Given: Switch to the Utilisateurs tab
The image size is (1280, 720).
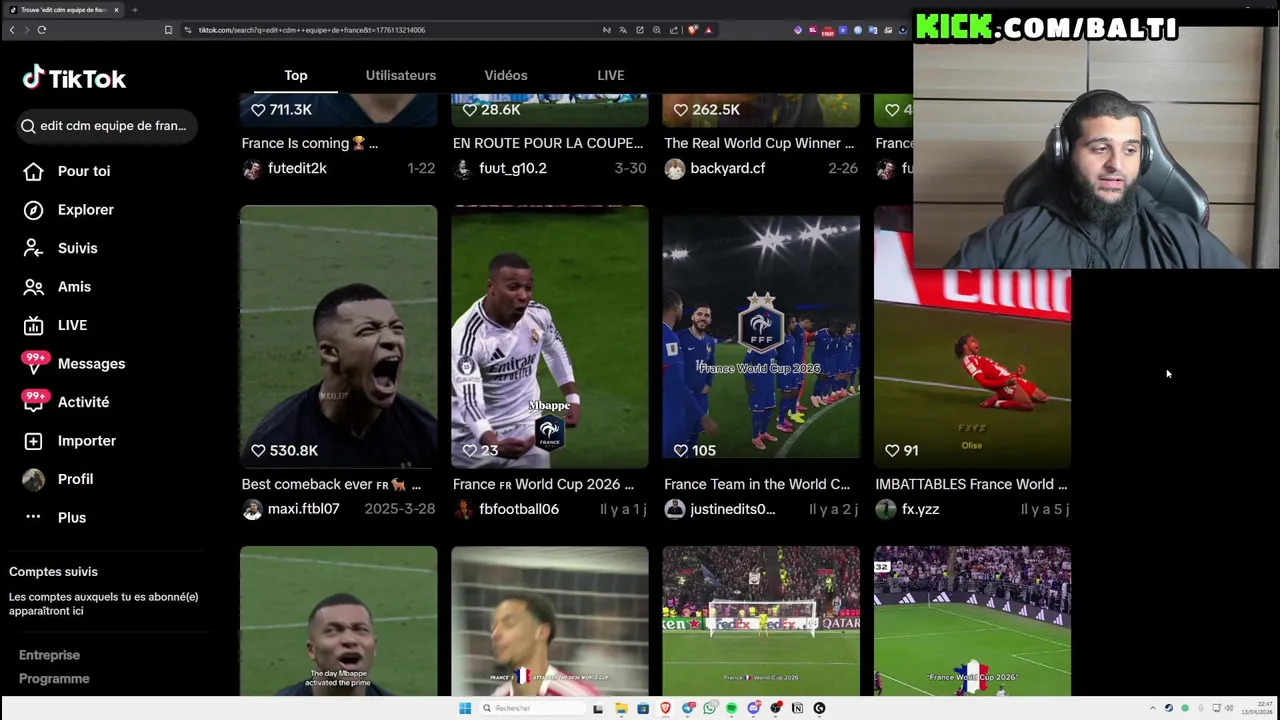Looking at the screenshot, I should [401, 75].
